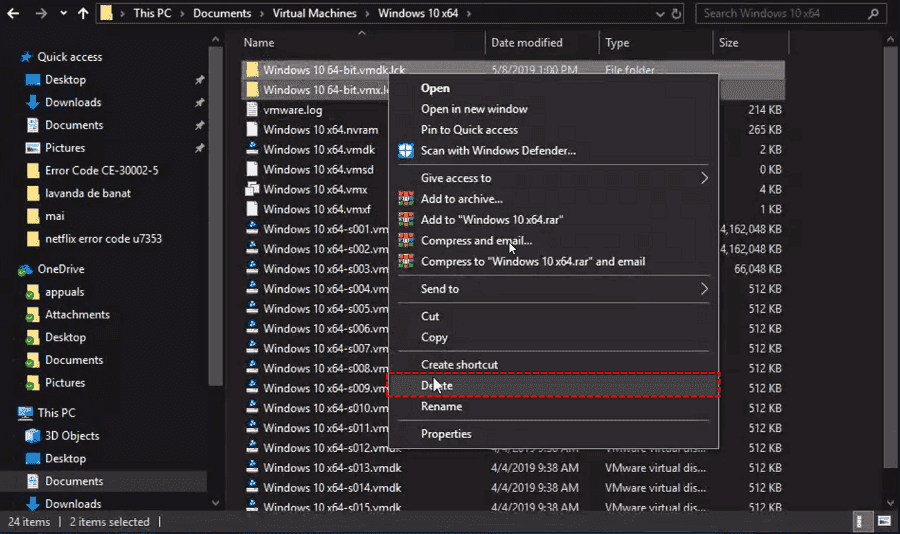This screenshot has height=534, width=900.
Task: Expand address bar history dropdown
Action: coord(660,14)
